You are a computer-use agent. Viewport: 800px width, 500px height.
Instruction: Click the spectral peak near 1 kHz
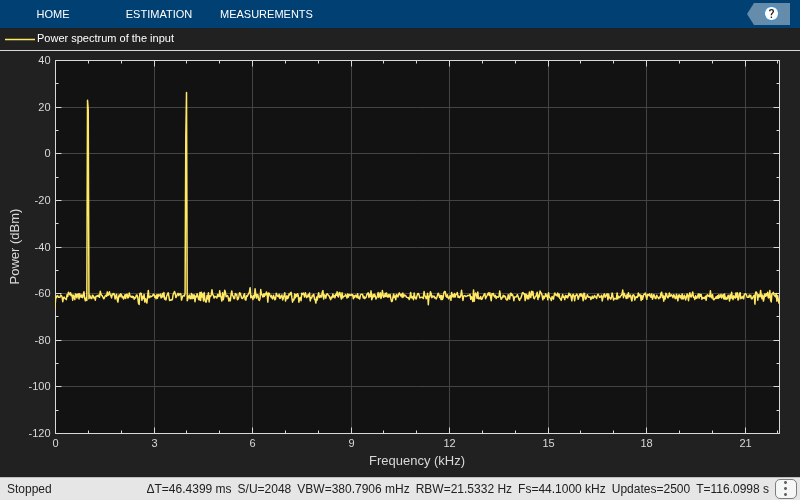point(88,101)
